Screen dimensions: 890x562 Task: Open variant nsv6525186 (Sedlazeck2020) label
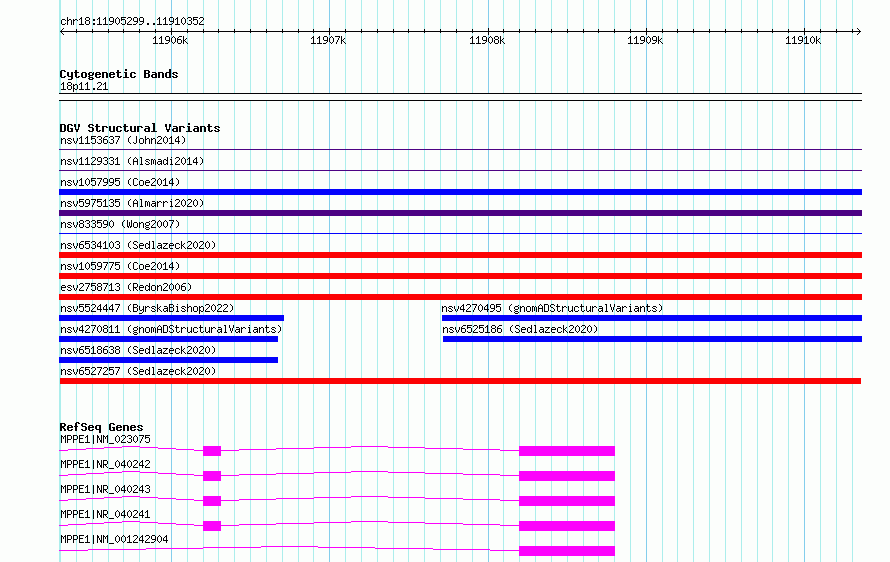click(x=520, y=329)
